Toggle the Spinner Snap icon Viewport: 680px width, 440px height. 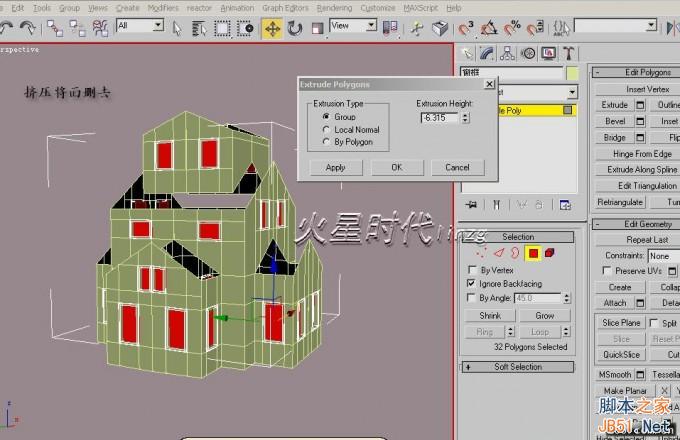(535, 28)
